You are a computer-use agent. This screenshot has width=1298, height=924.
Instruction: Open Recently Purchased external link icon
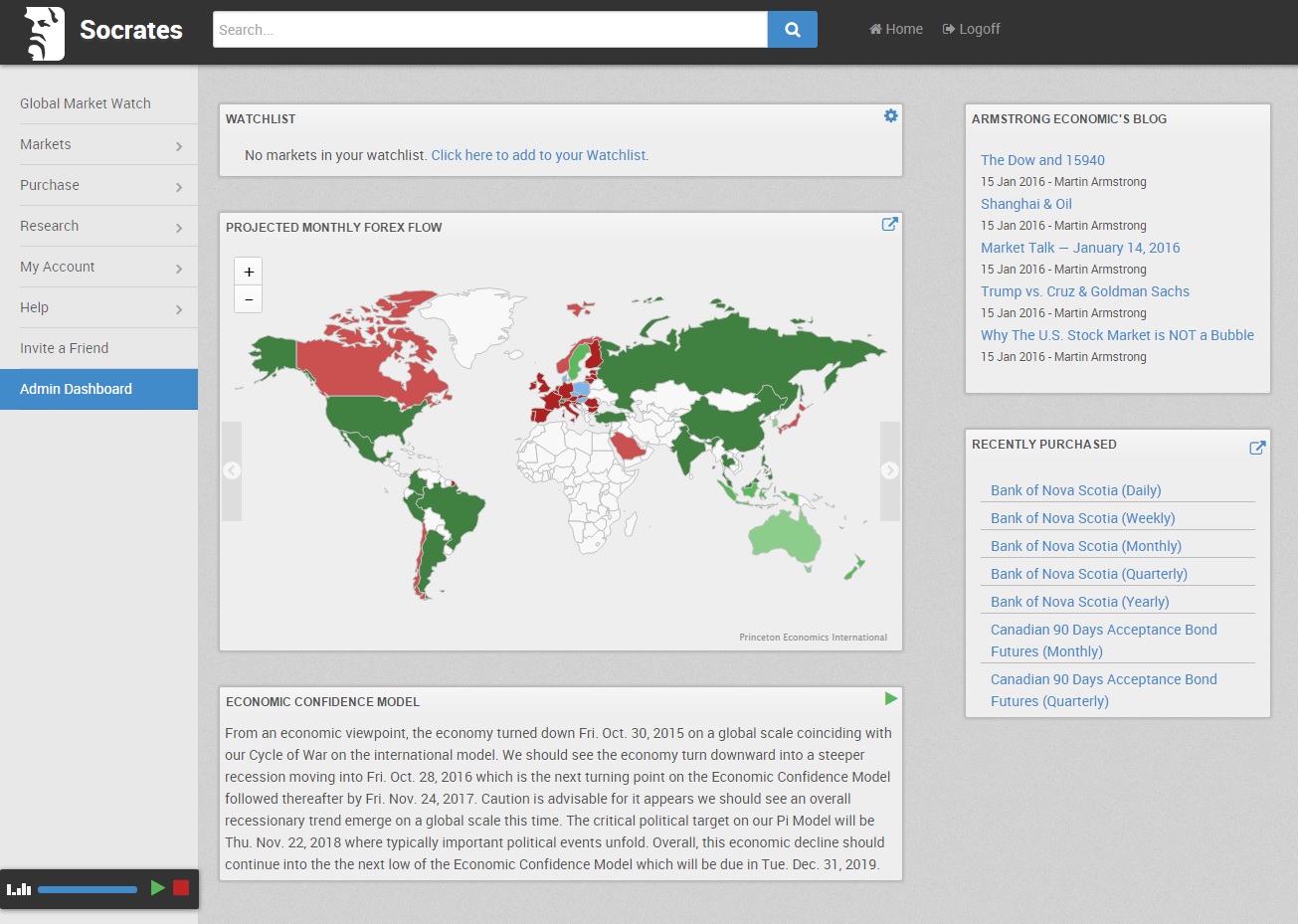[x=1257, y=448]
